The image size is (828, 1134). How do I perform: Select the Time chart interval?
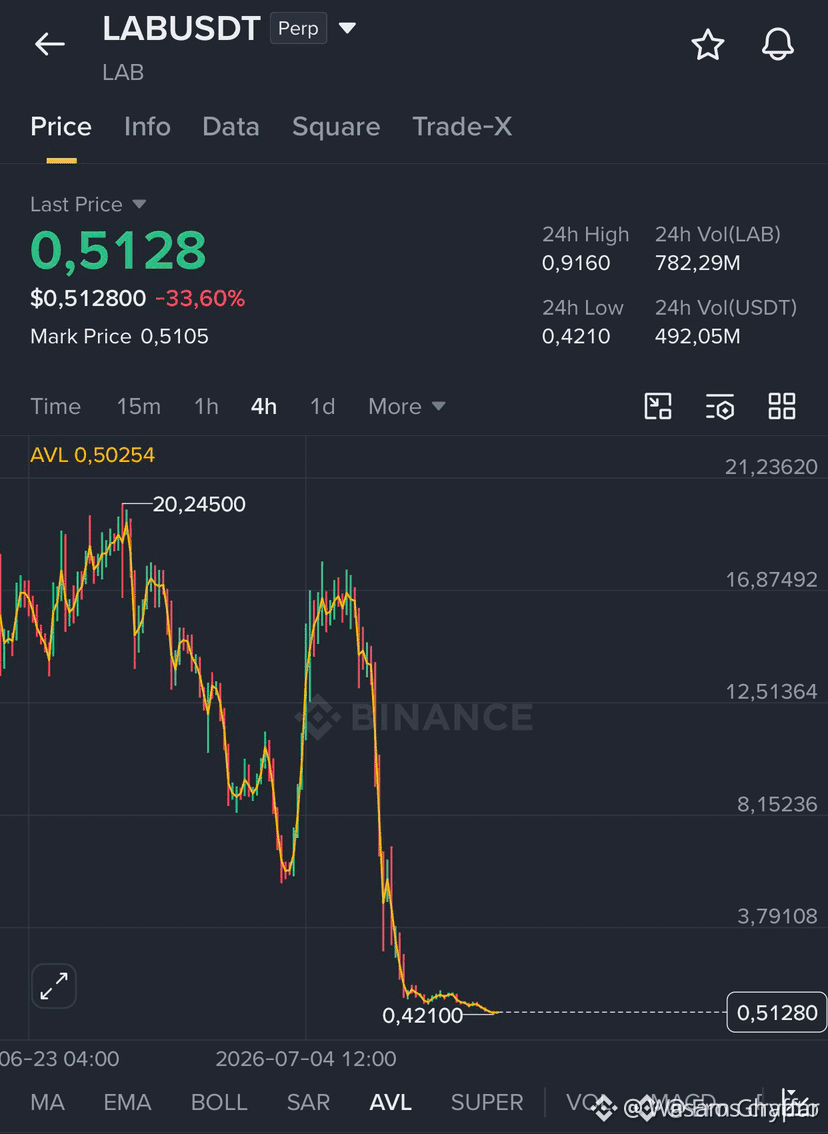[x=56, y=406]
